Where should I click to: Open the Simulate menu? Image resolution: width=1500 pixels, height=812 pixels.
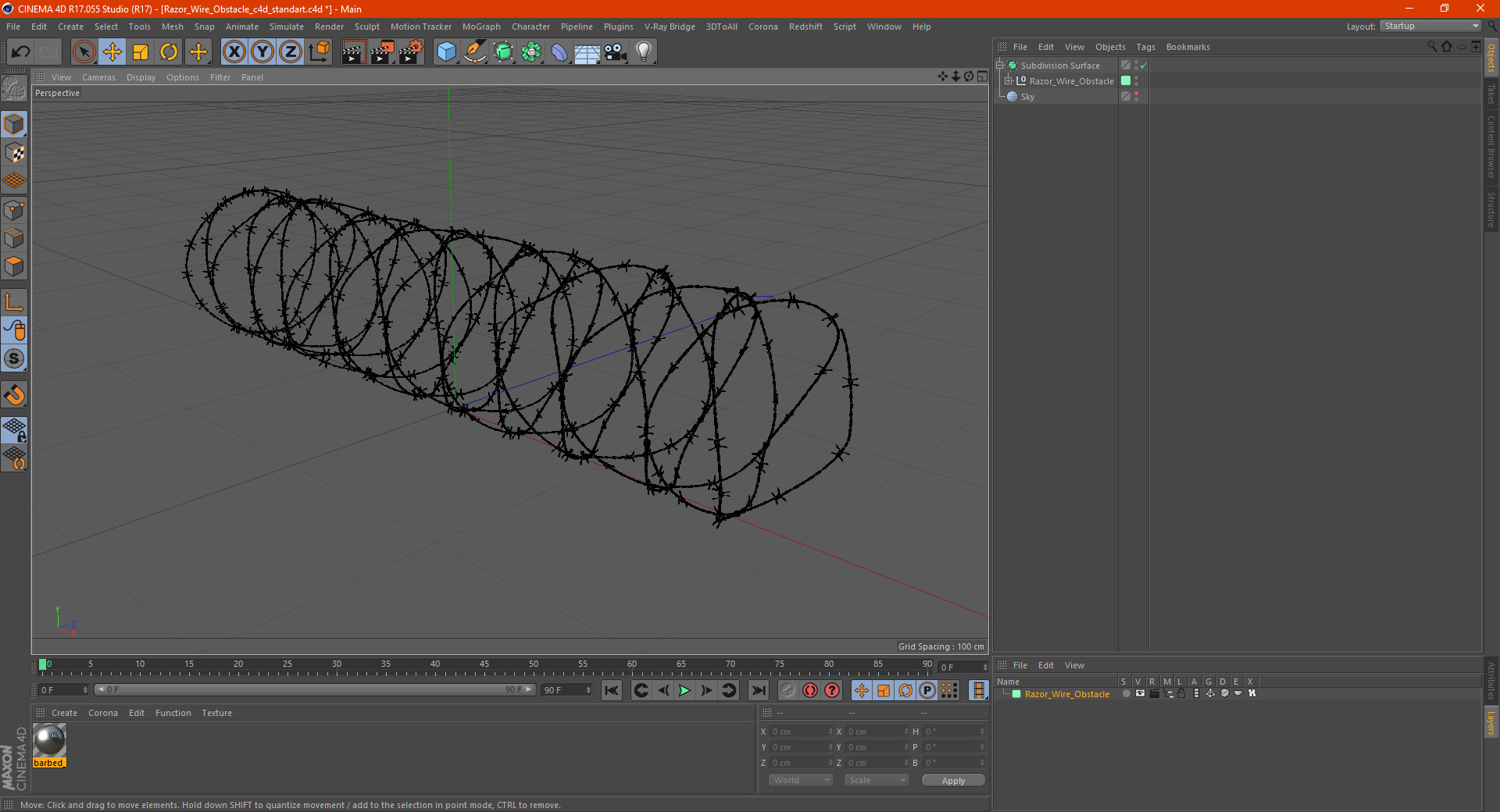(x=287, y=27)
